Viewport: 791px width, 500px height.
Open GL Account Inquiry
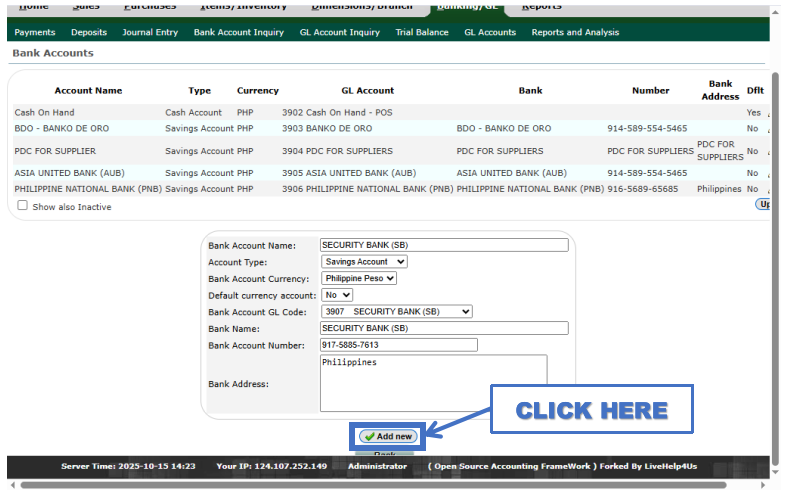pyautogui.click(x=340, y=32)
